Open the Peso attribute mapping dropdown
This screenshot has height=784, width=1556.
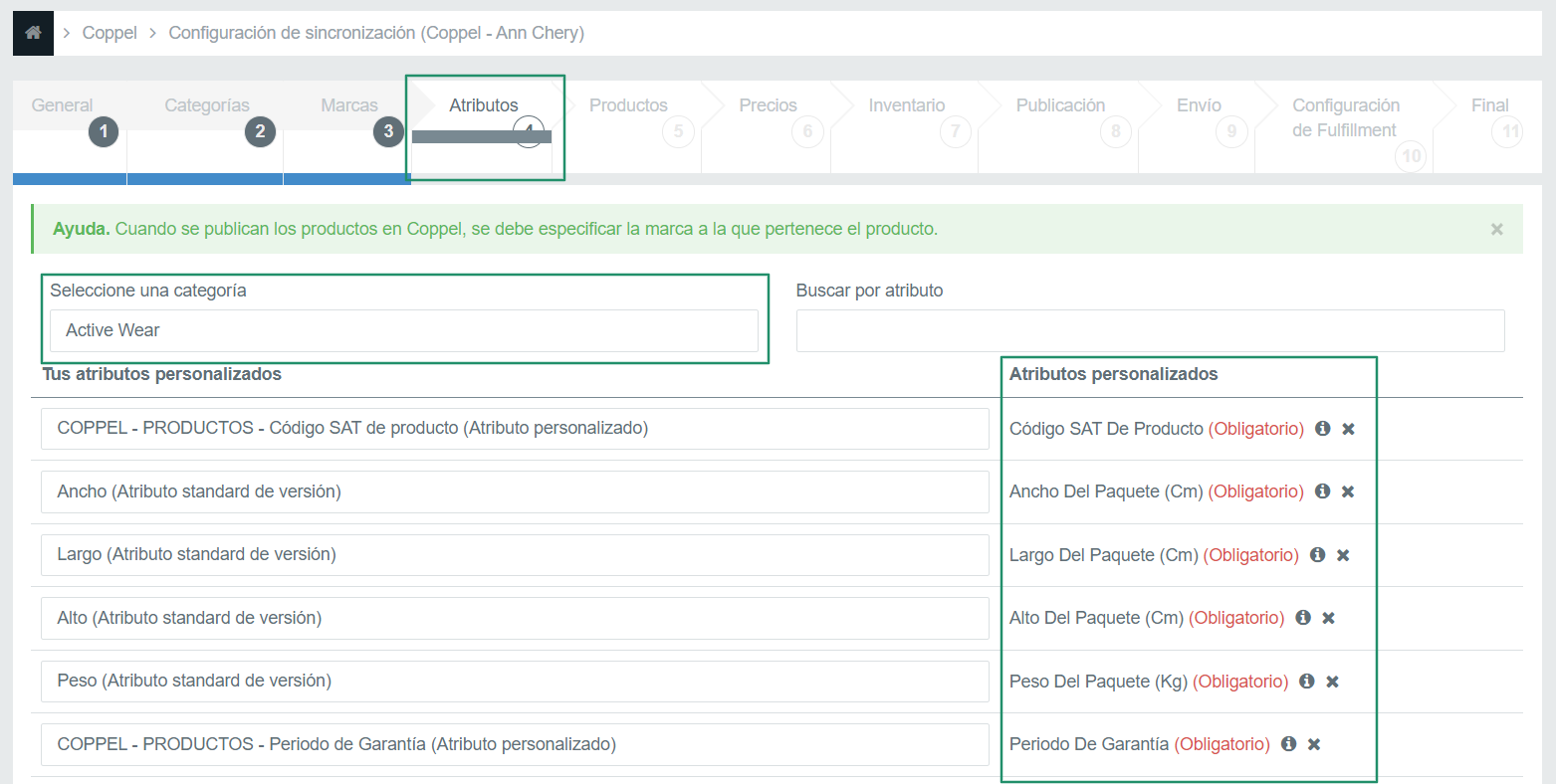515,682
